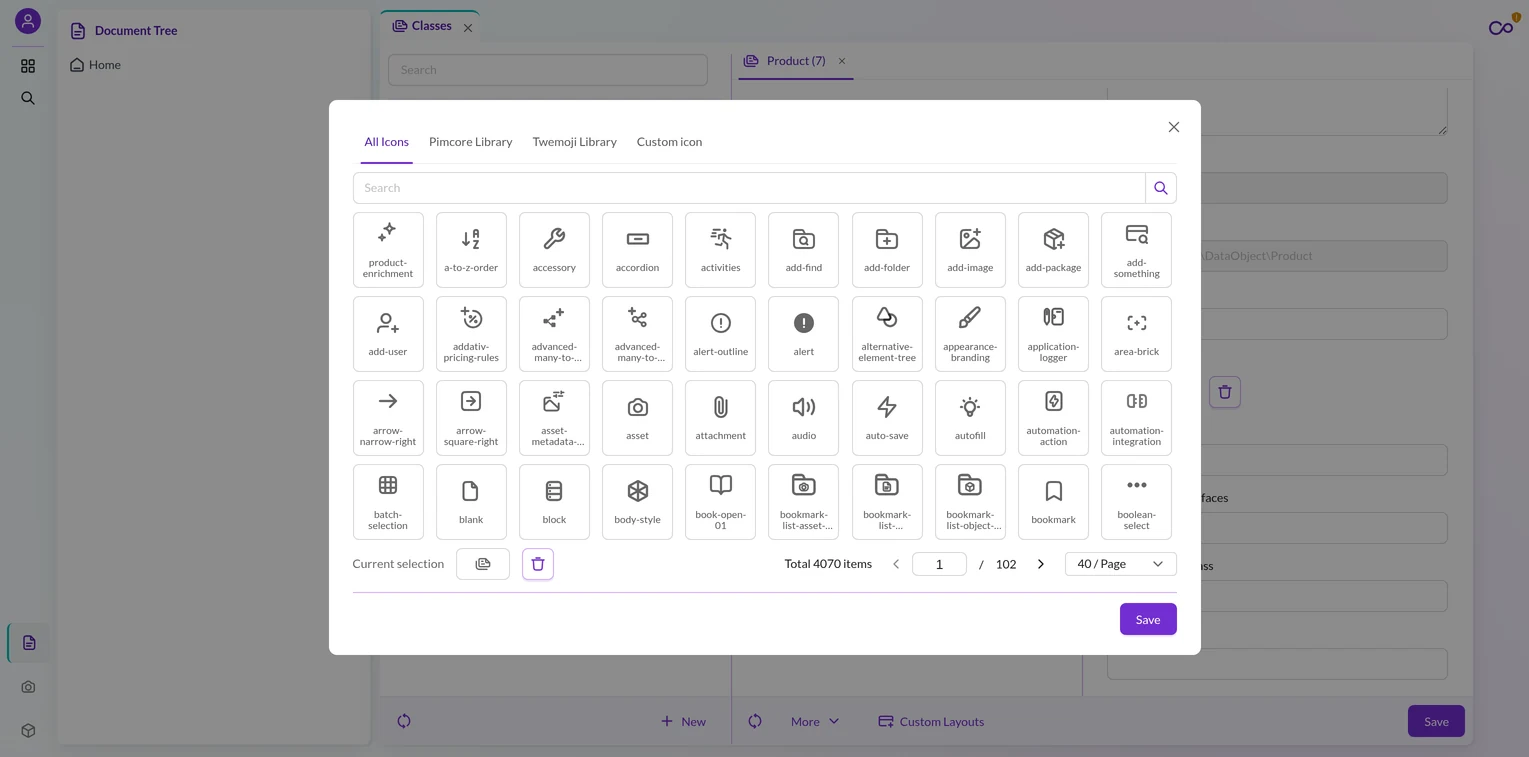Pick the blank document icon
1529x757 pixels.
(x=471, y=501)
